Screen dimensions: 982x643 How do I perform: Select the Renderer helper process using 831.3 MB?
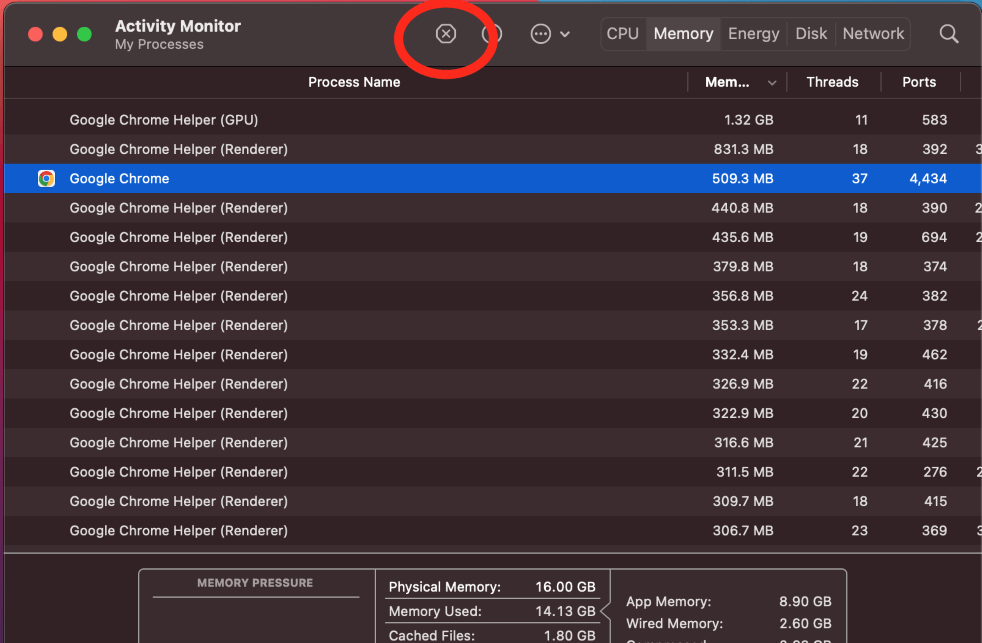(x=178, y=149)
